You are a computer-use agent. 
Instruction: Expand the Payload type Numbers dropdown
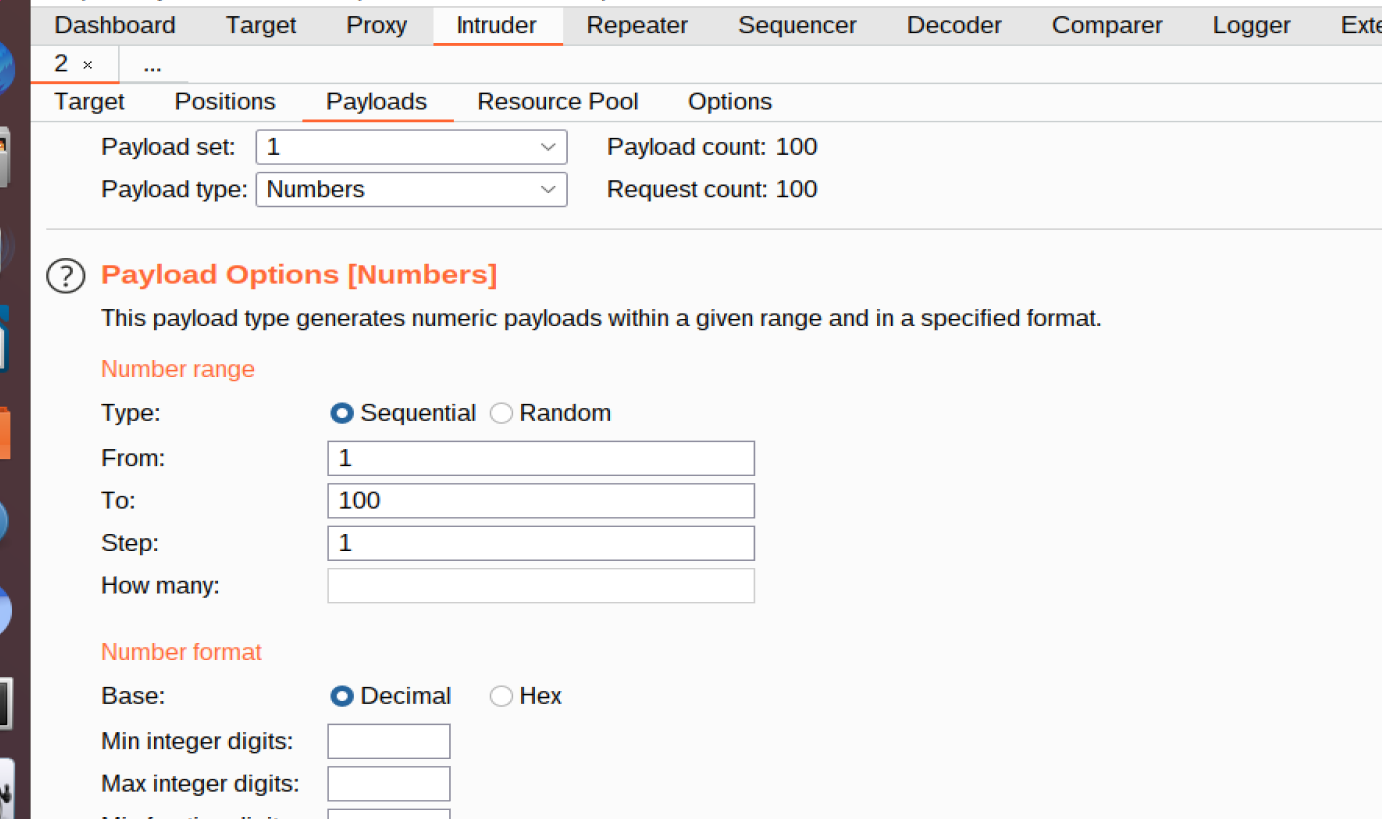[412, 190]
